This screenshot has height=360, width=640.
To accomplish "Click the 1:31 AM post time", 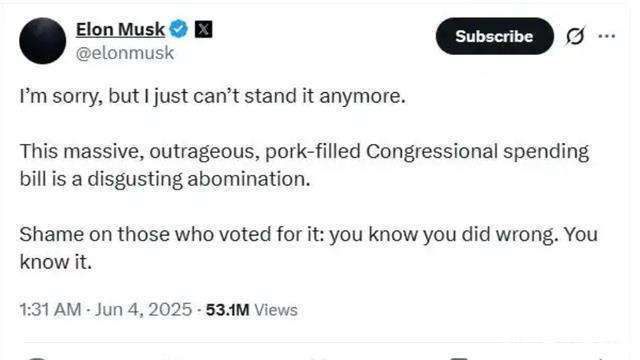I will tap(50, 309).
